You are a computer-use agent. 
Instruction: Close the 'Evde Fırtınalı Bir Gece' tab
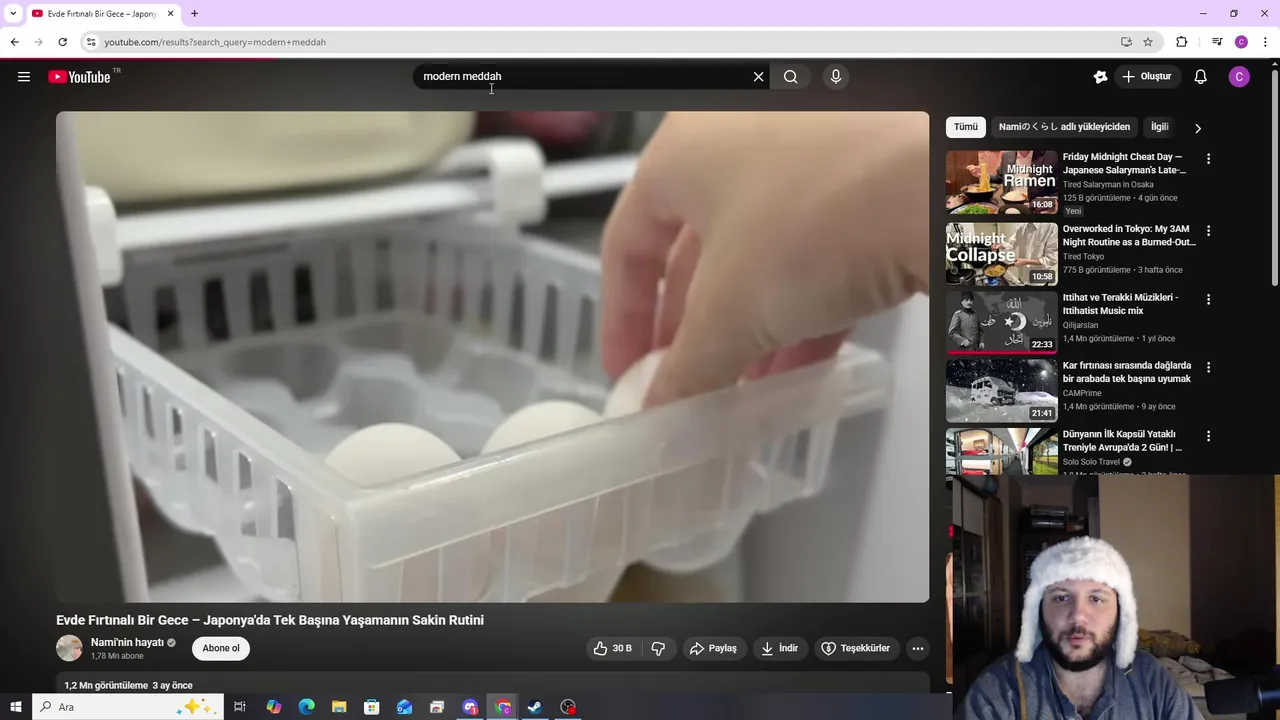171,14
